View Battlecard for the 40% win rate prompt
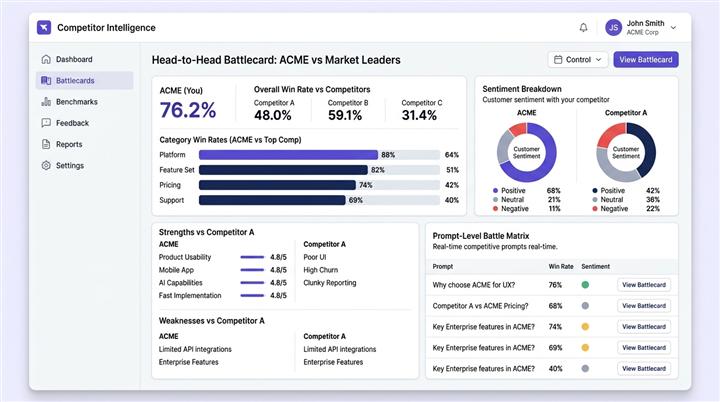Image resolution: width=720 pixels, height=402 pixels. click(x=644, y=368)
